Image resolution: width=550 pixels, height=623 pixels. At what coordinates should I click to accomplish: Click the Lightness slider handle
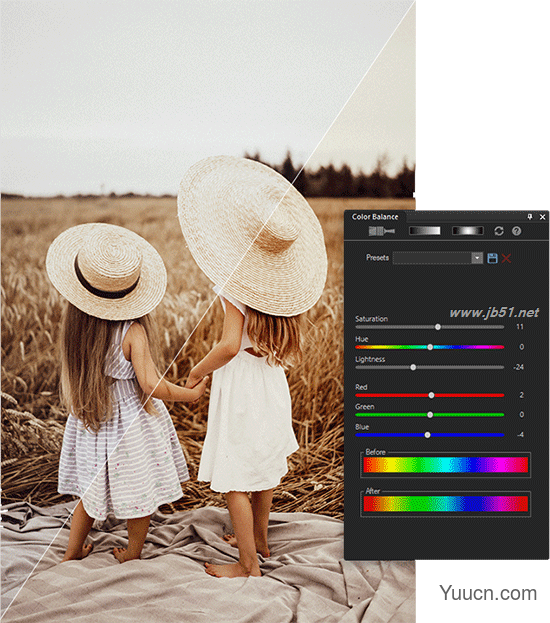pos(413,367)
